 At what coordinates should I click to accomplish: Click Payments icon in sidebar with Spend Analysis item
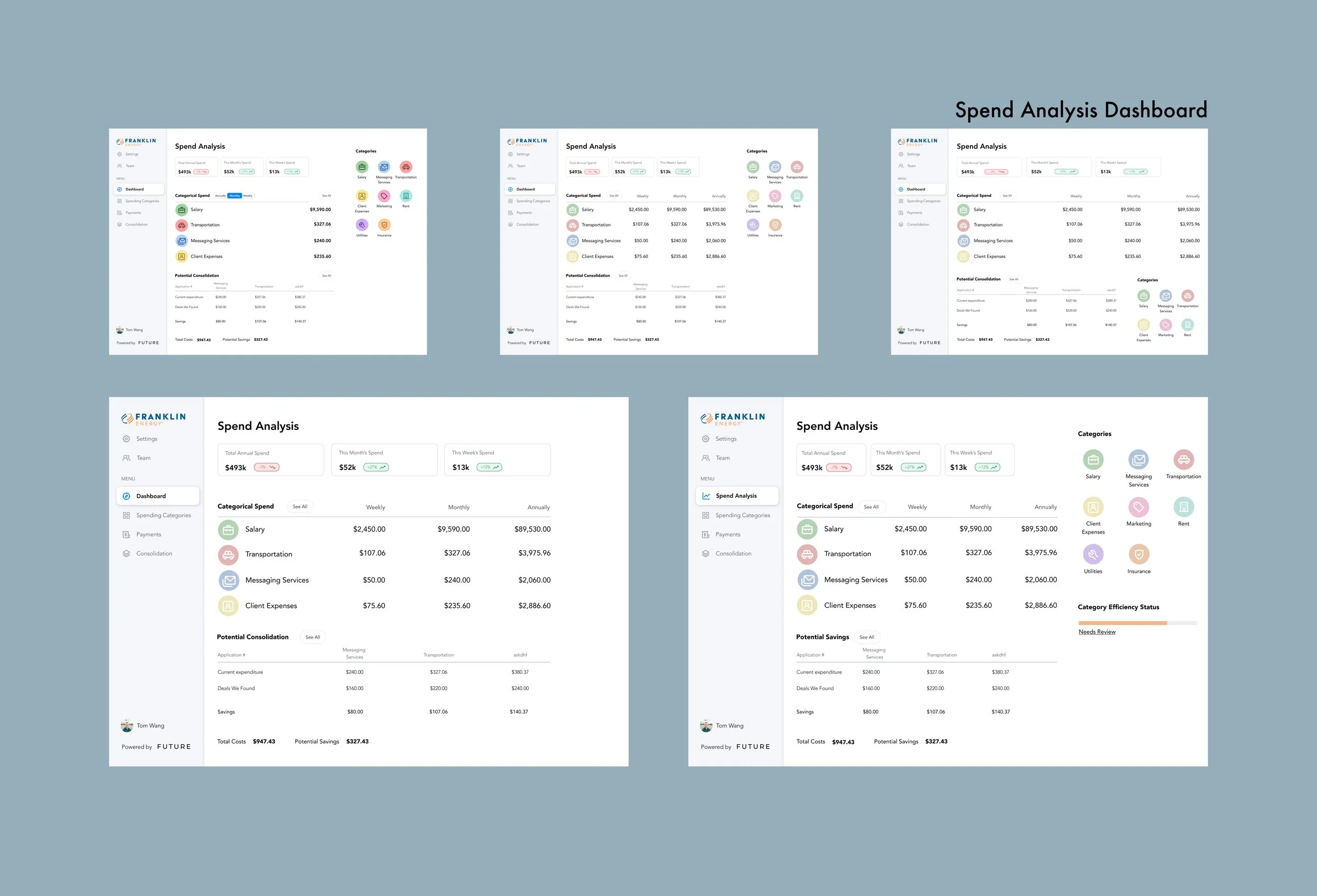point(705,535)
